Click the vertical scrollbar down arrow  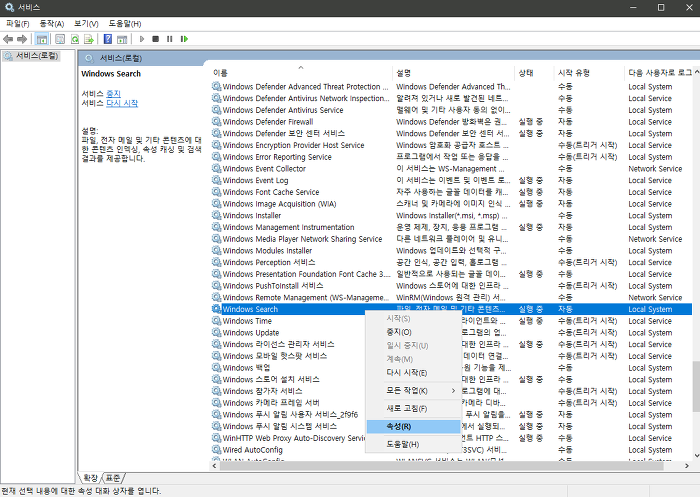pyautogui.click(x=696, y=455)
